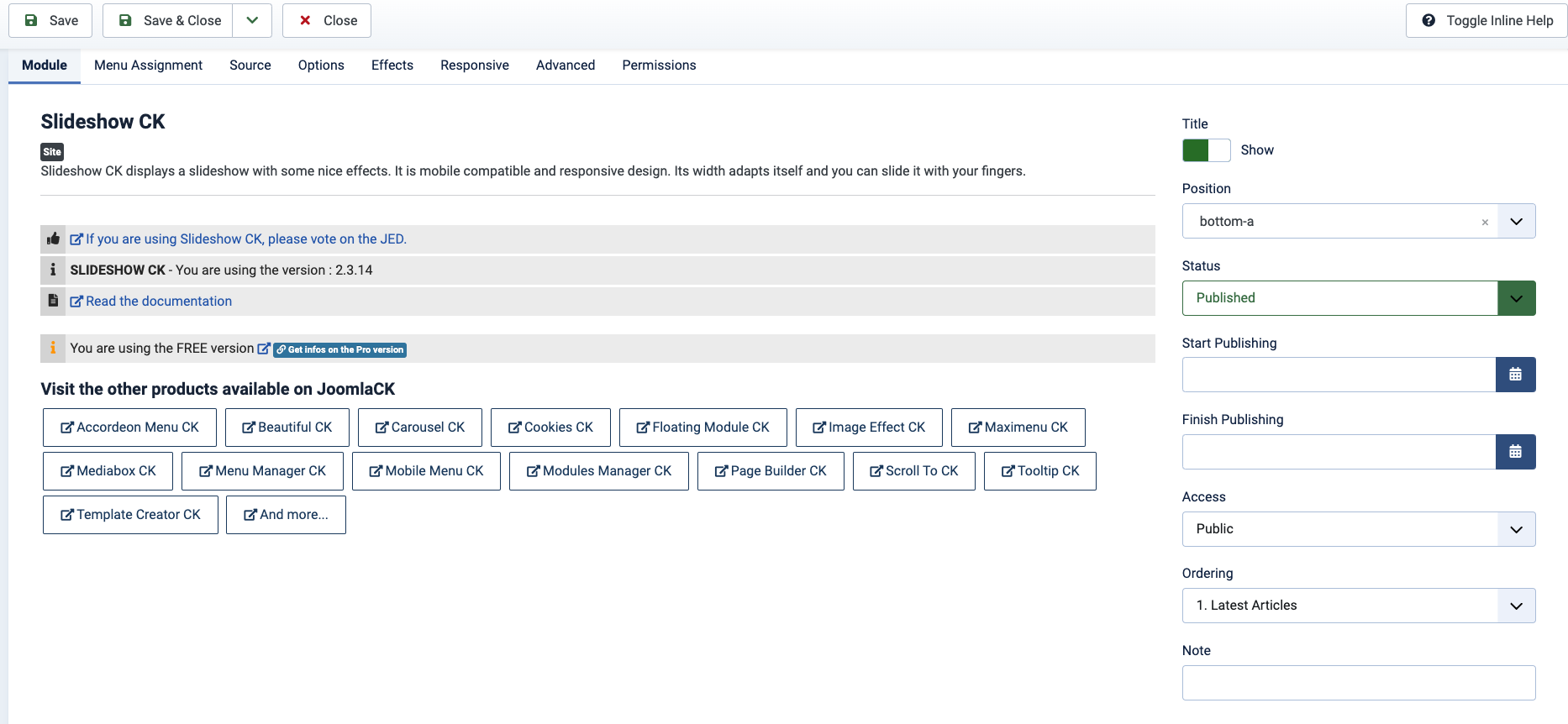Open the Status Published dropdown
The height and width of the screenshot is (724, 1568).
(1359, 298)
